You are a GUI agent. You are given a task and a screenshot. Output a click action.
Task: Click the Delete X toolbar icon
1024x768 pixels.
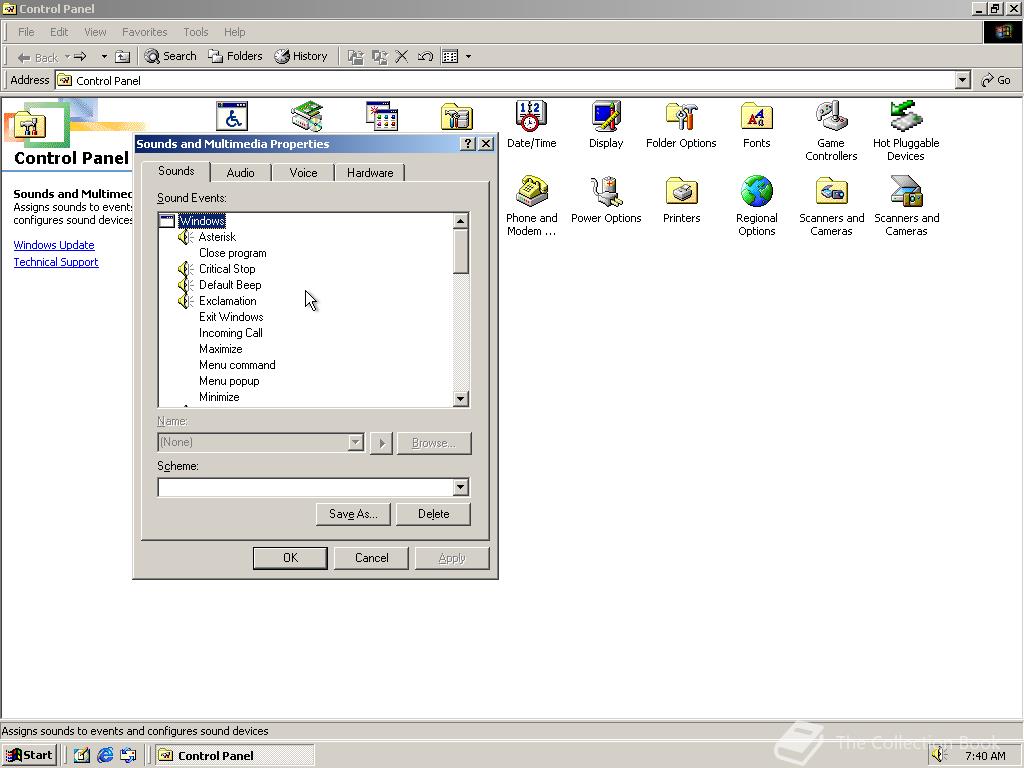point(402,57)
